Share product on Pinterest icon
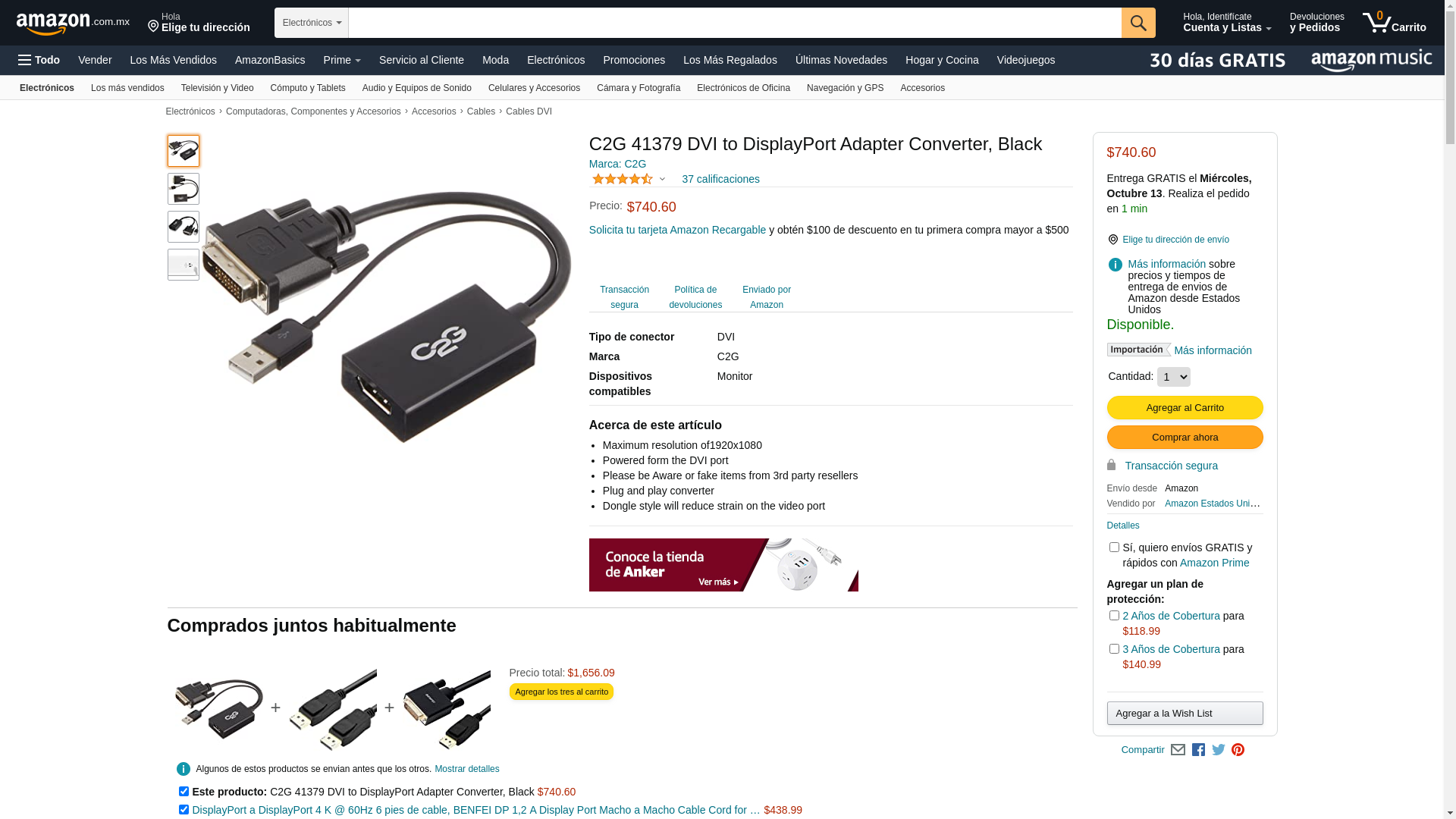 click(x=1238, y=750)
